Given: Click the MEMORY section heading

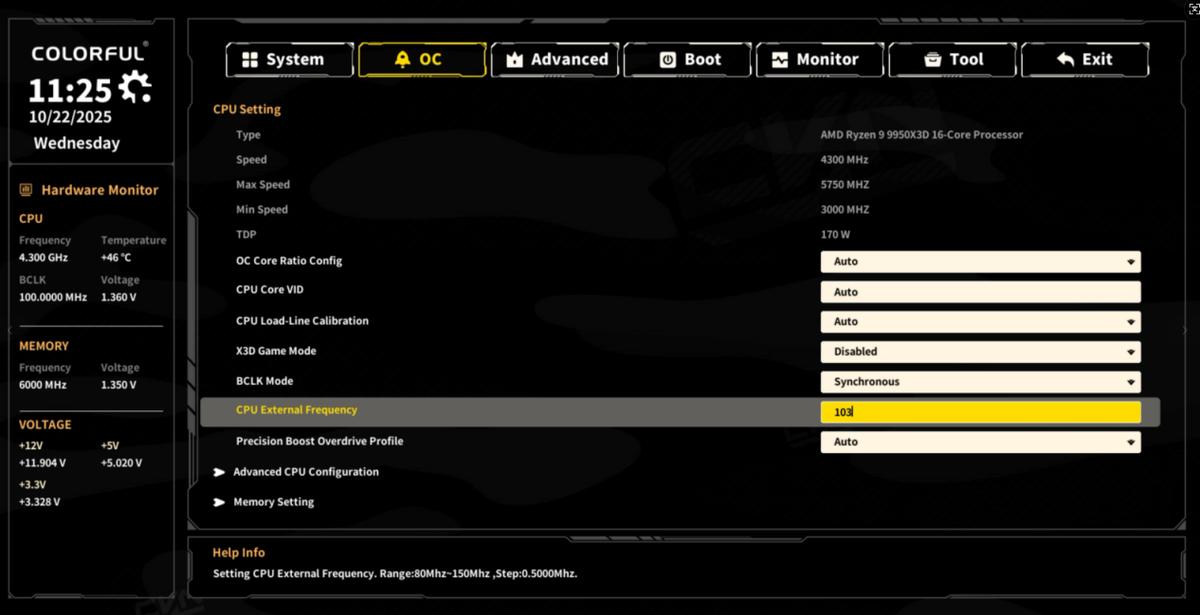Looking at the screenshot, I should click(x=44, y=346).
